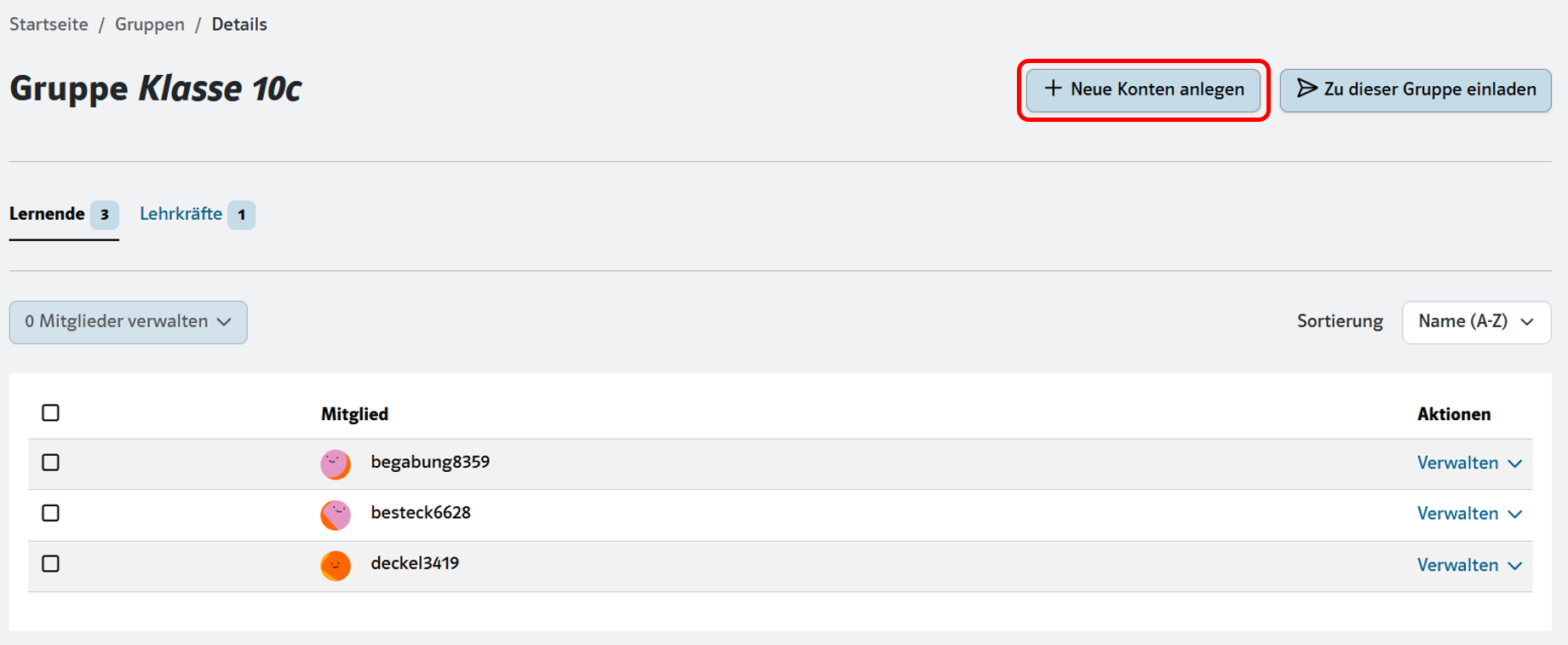Check the select-all members checkbox
Screen dimensions: 1568x645
click(x=51, y=413)
